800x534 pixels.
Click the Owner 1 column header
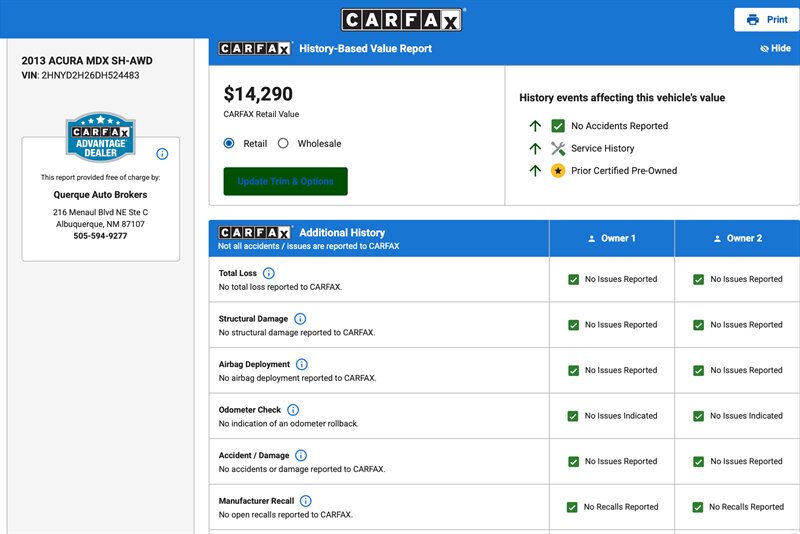(x=611, y=239)
